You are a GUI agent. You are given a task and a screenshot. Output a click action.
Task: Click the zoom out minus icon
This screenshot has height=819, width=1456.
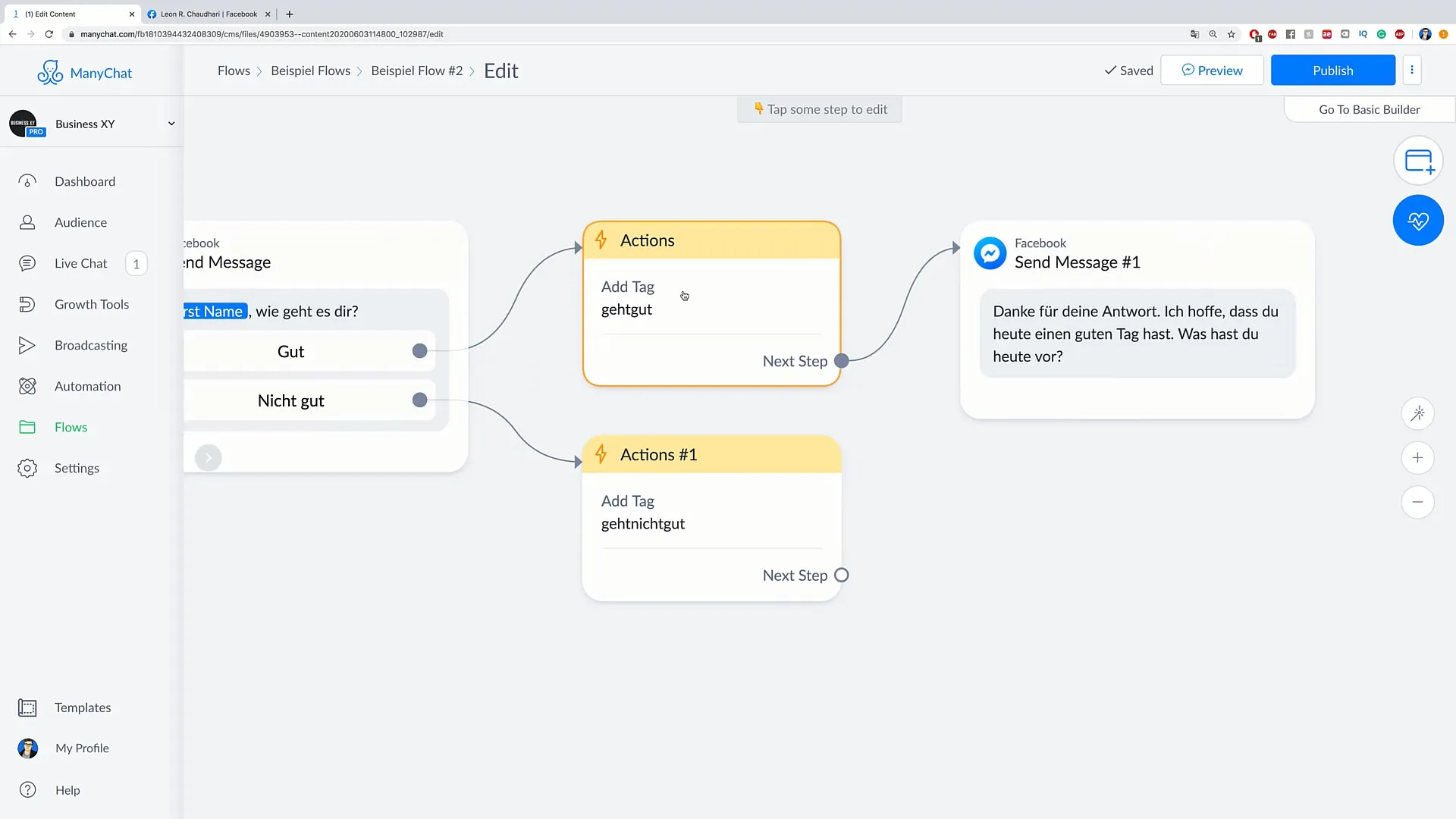point(1419,501)
